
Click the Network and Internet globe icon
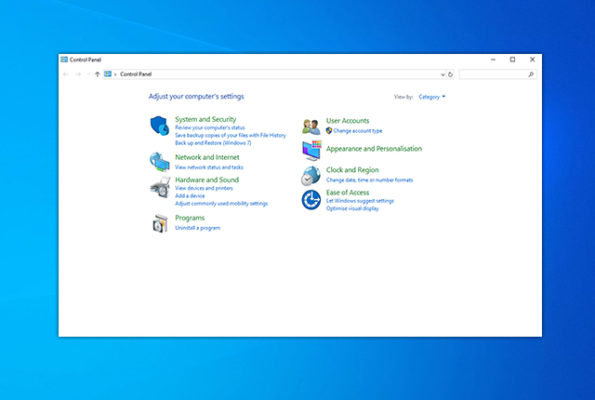click(159, 162)
